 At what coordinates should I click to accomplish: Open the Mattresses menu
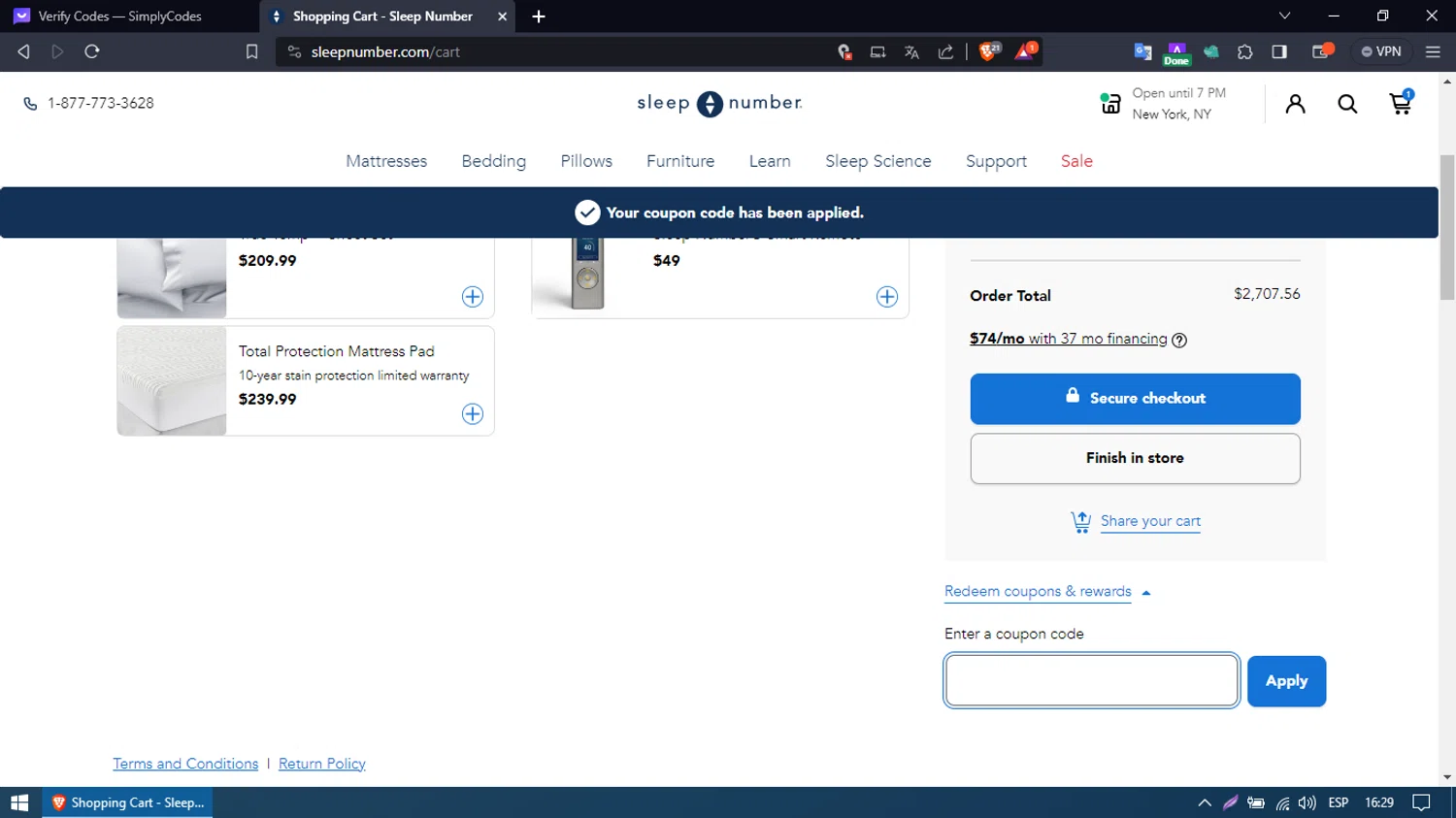(x=386, y=161)
